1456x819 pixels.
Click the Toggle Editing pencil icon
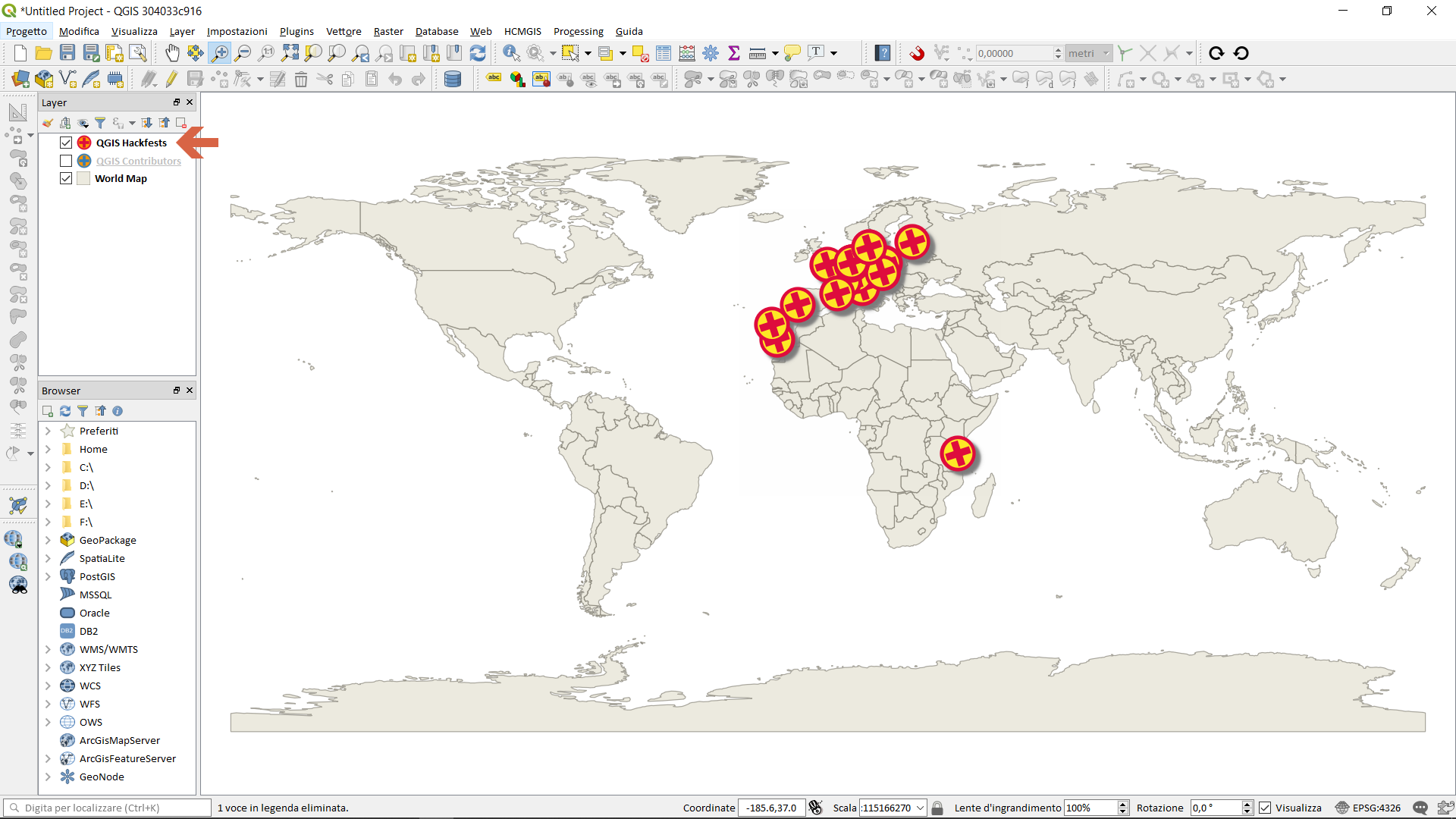pos(172,79)
